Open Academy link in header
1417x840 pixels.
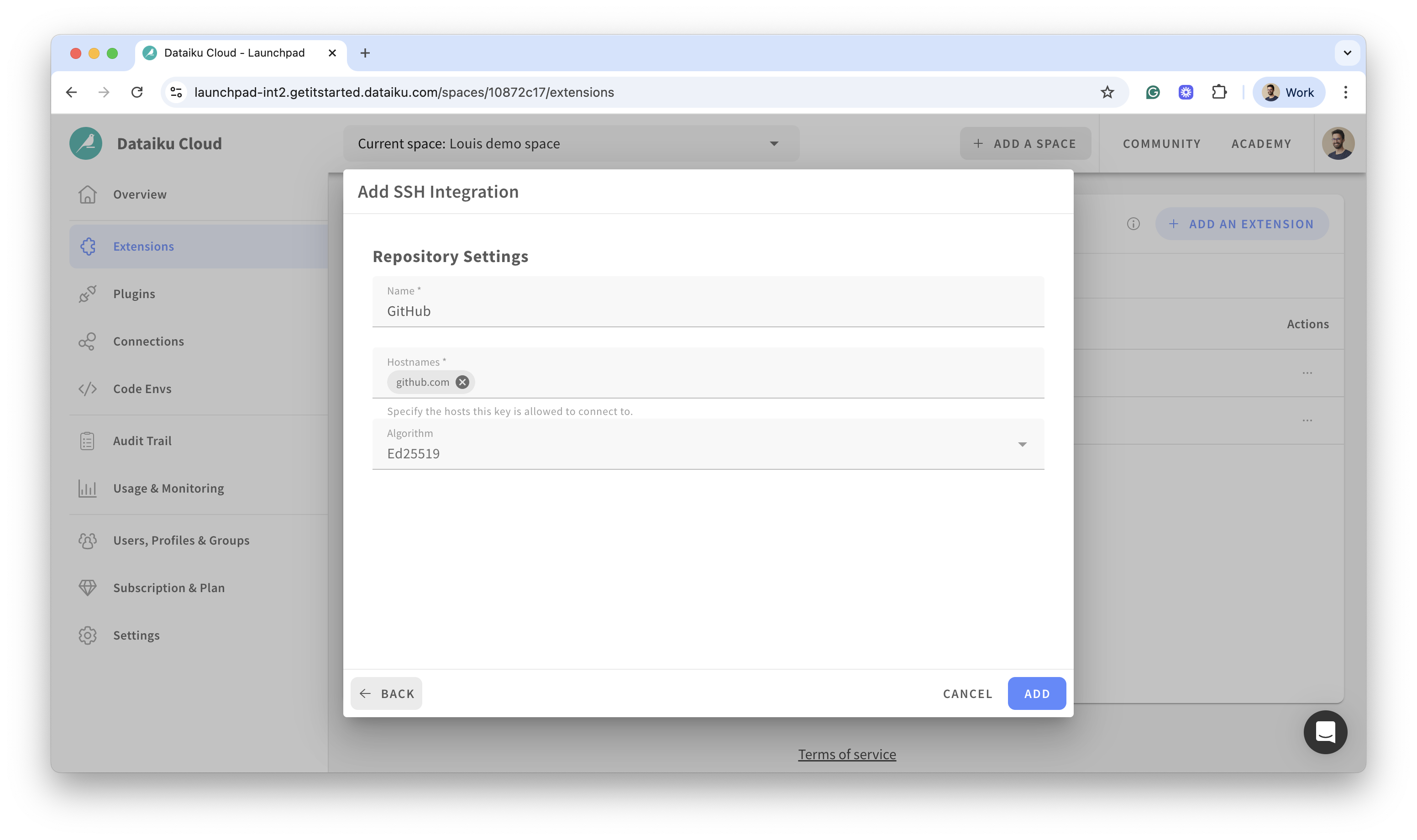(x=1261, y=144)
